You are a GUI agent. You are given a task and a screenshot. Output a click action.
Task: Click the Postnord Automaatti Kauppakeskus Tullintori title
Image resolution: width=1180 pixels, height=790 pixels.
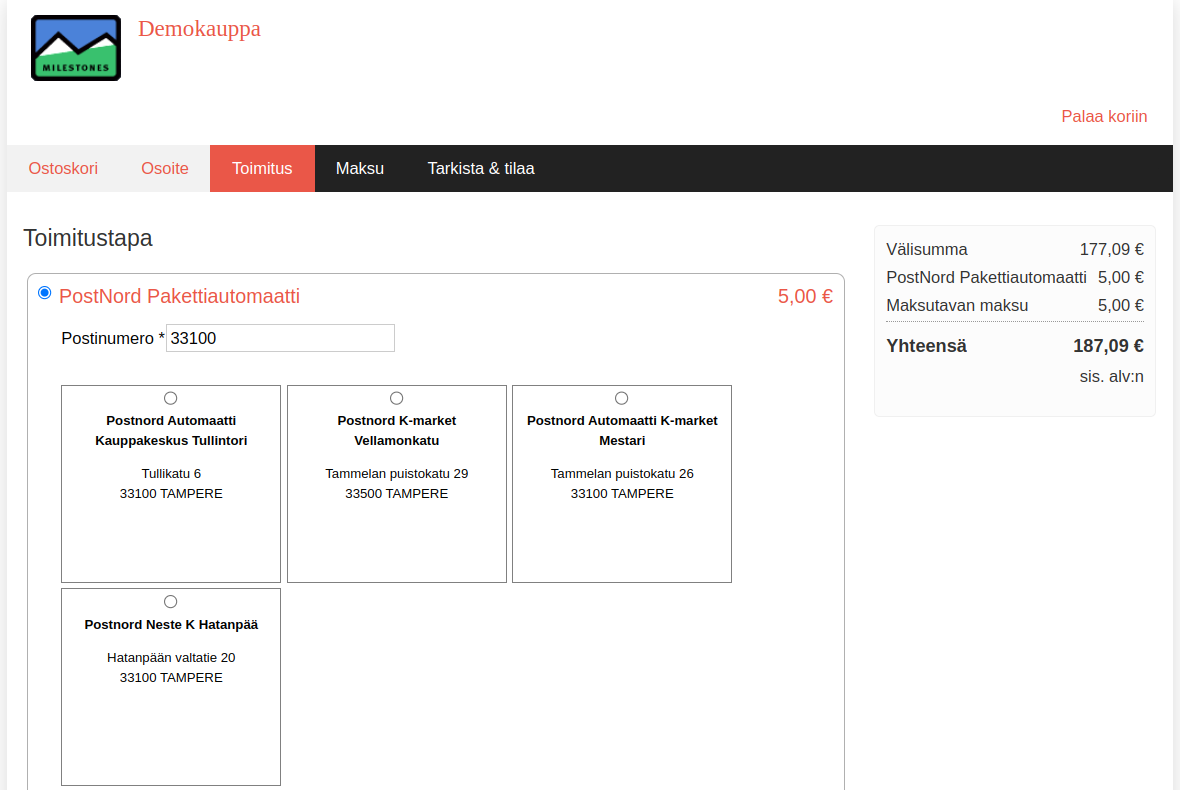click(x=171, y=430)
